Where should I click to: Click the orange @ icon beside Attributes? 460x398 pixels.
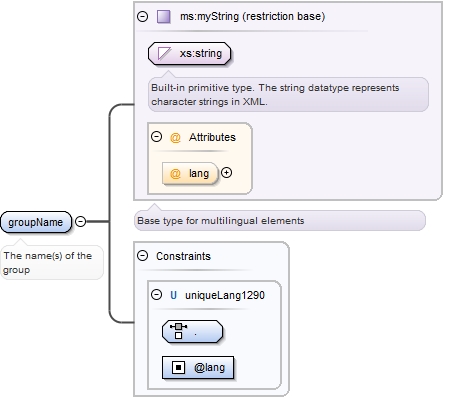[175, 137]
